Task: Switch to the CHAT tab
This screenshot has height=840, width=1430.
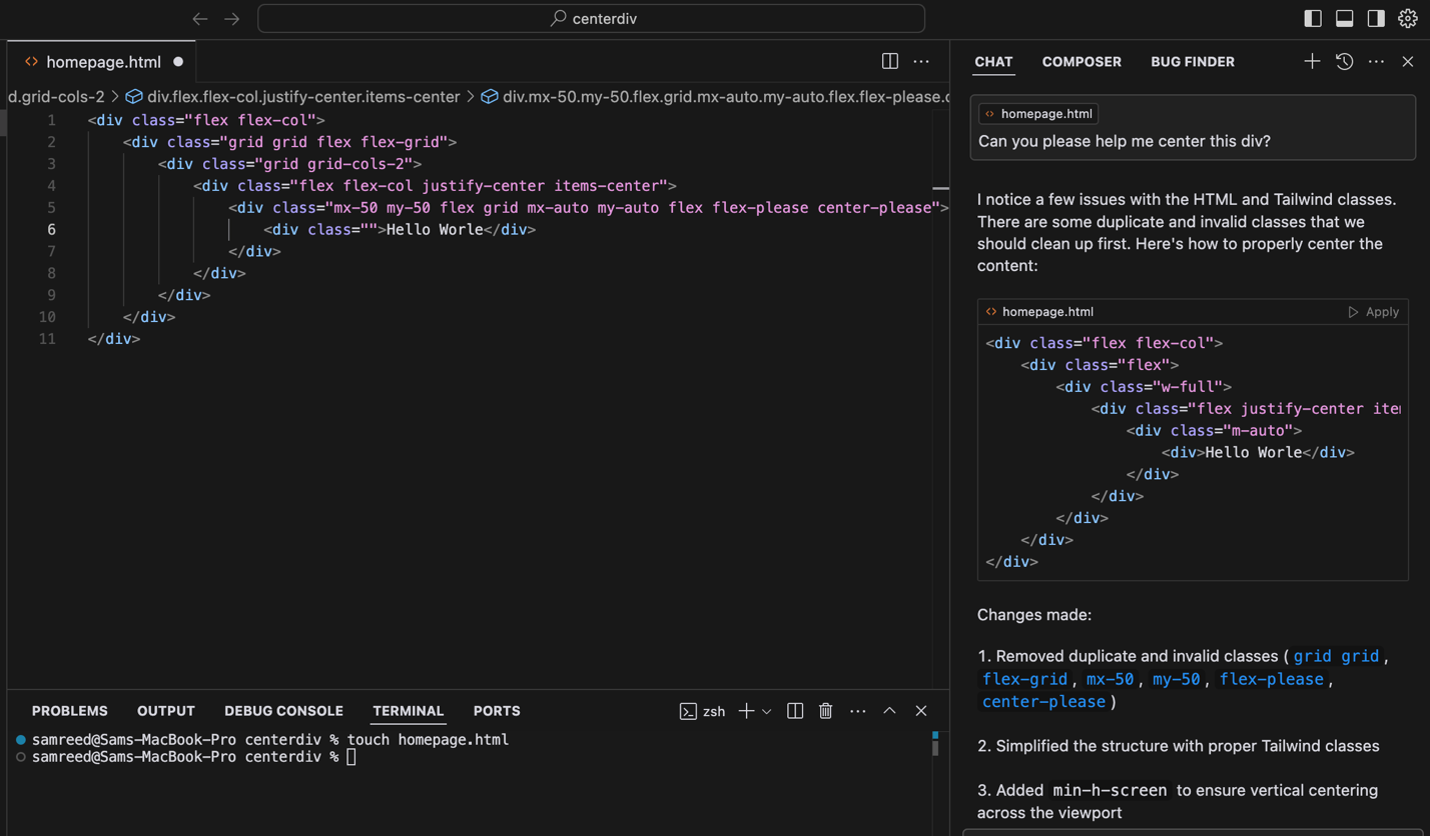Action: click(x=993, y=62)
